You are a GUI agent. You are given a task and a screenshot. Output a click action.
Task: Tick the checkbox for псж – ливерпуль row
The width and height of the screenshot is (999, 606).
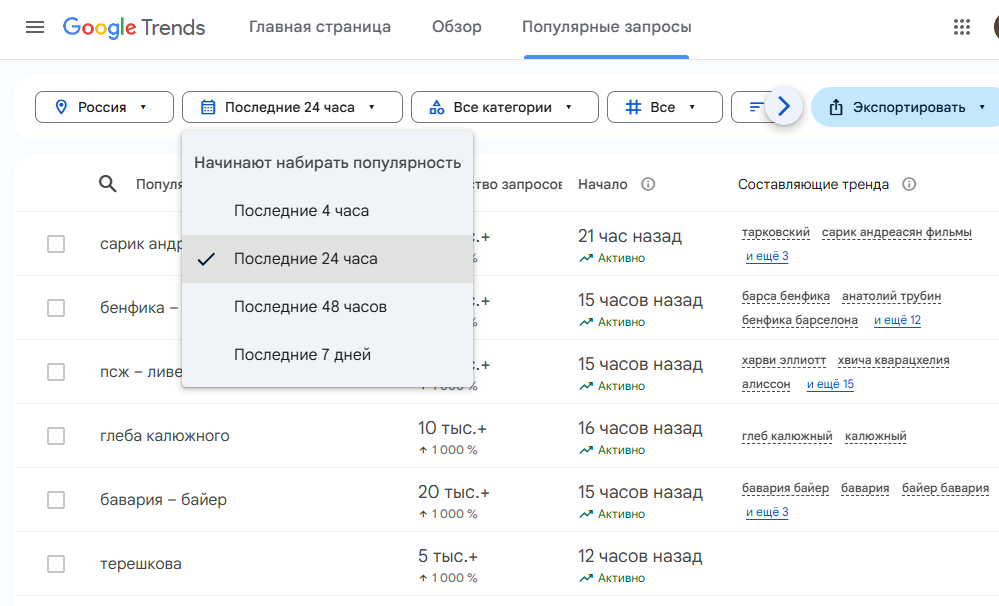coord(56,372)
